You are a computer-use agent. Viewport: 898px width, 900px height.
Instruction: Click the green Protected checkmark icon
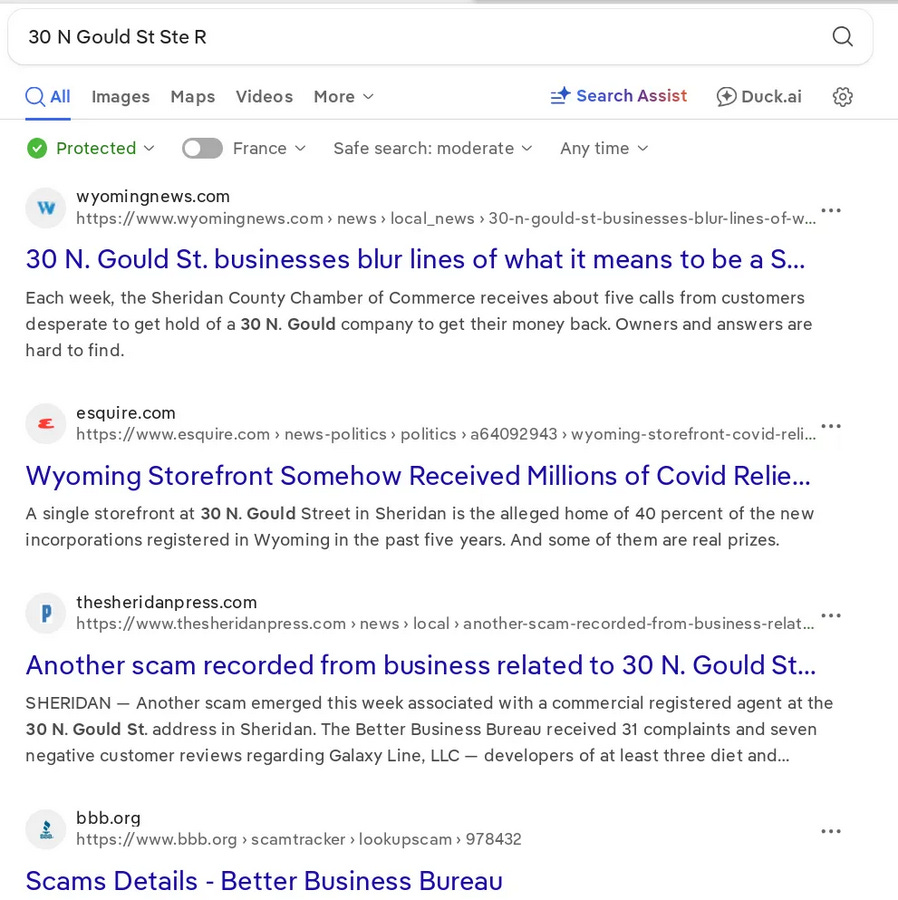pyautogui.click(x=37, y=149)
